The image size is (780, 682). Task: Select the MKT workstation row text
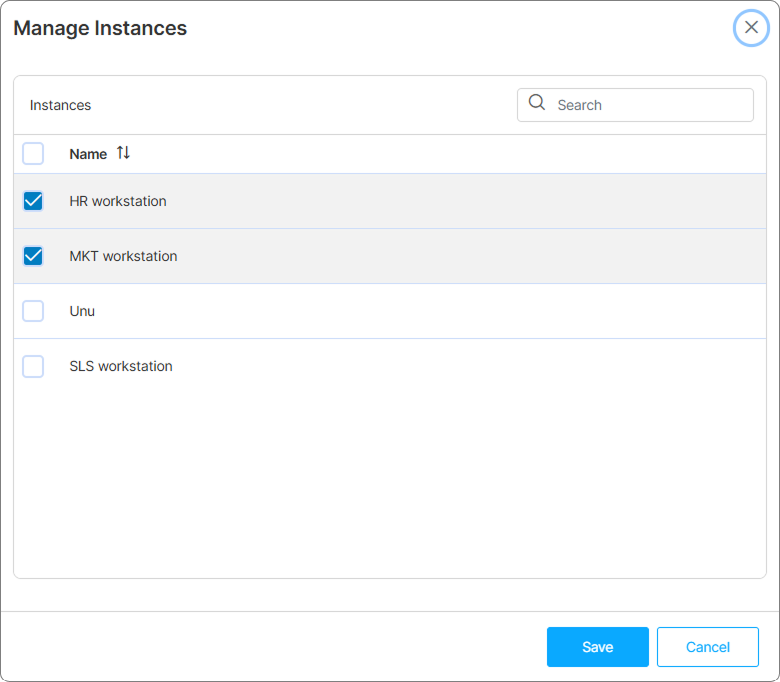123,256
